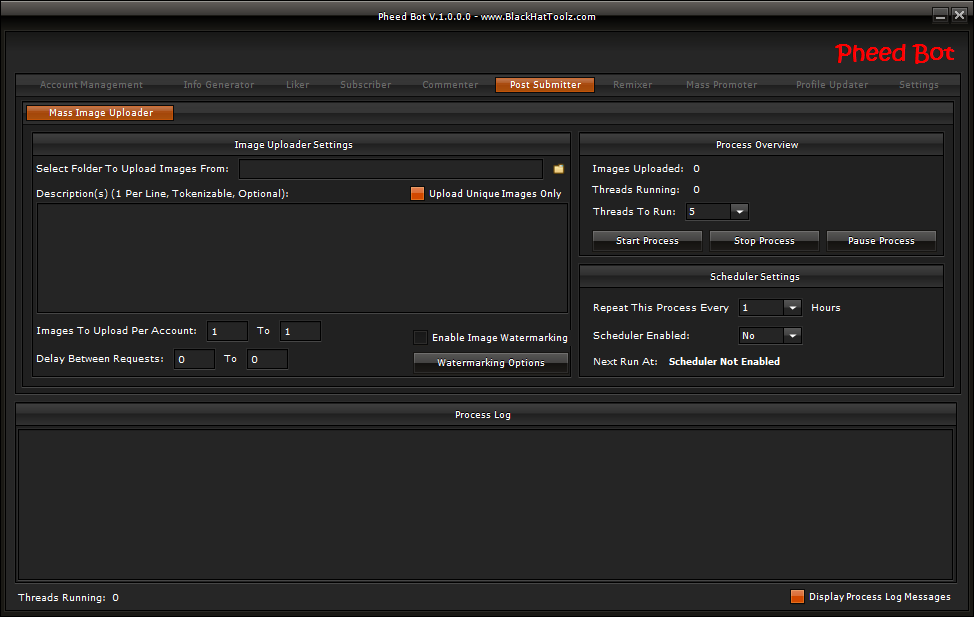The image size is (974, 617).
Task: Toggle Display Process Log Messages checkbox
Action: tap(797, 596)
